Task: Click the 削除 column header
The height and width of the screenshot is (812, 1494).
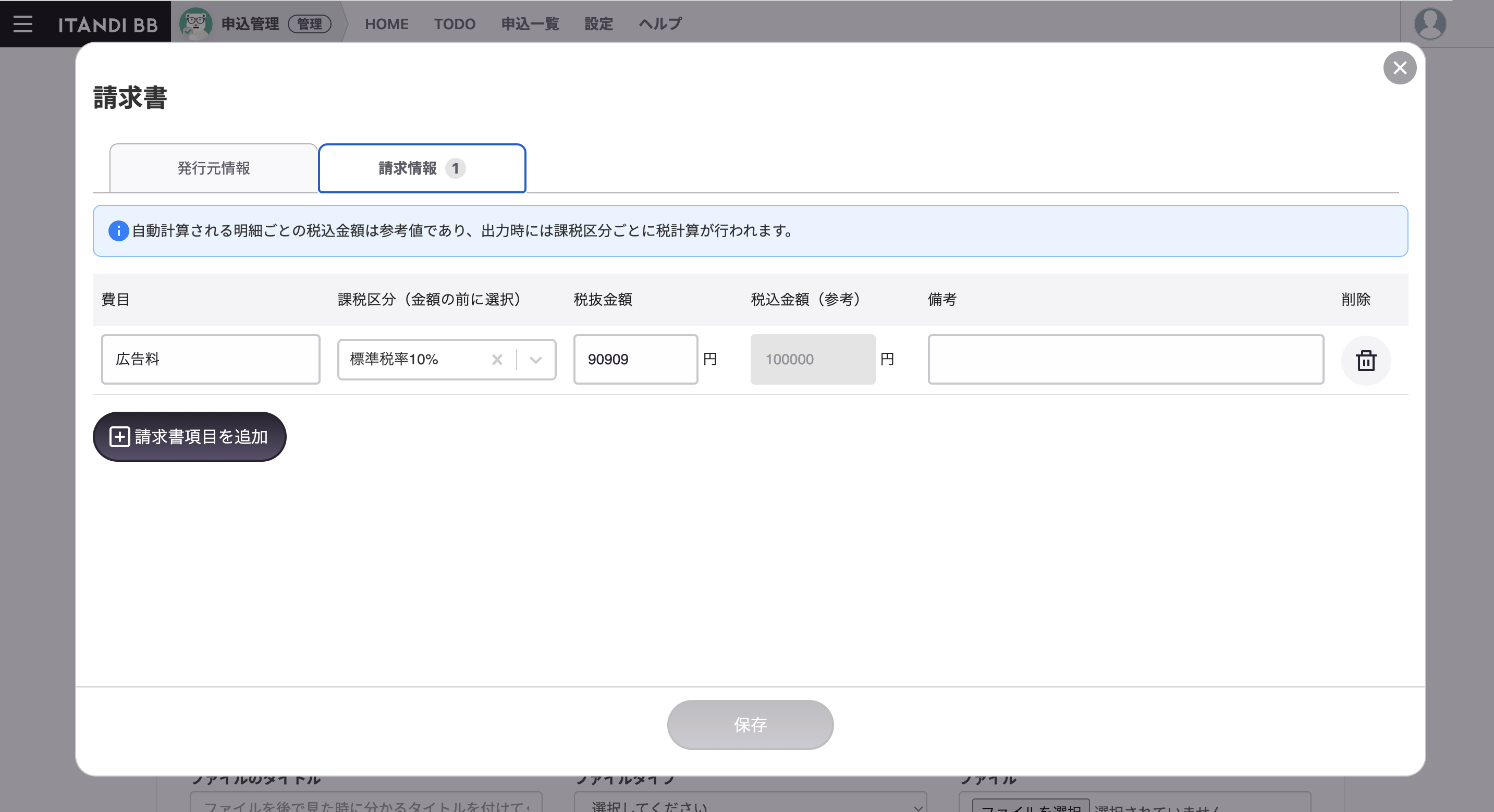Action: (1355, 299)
